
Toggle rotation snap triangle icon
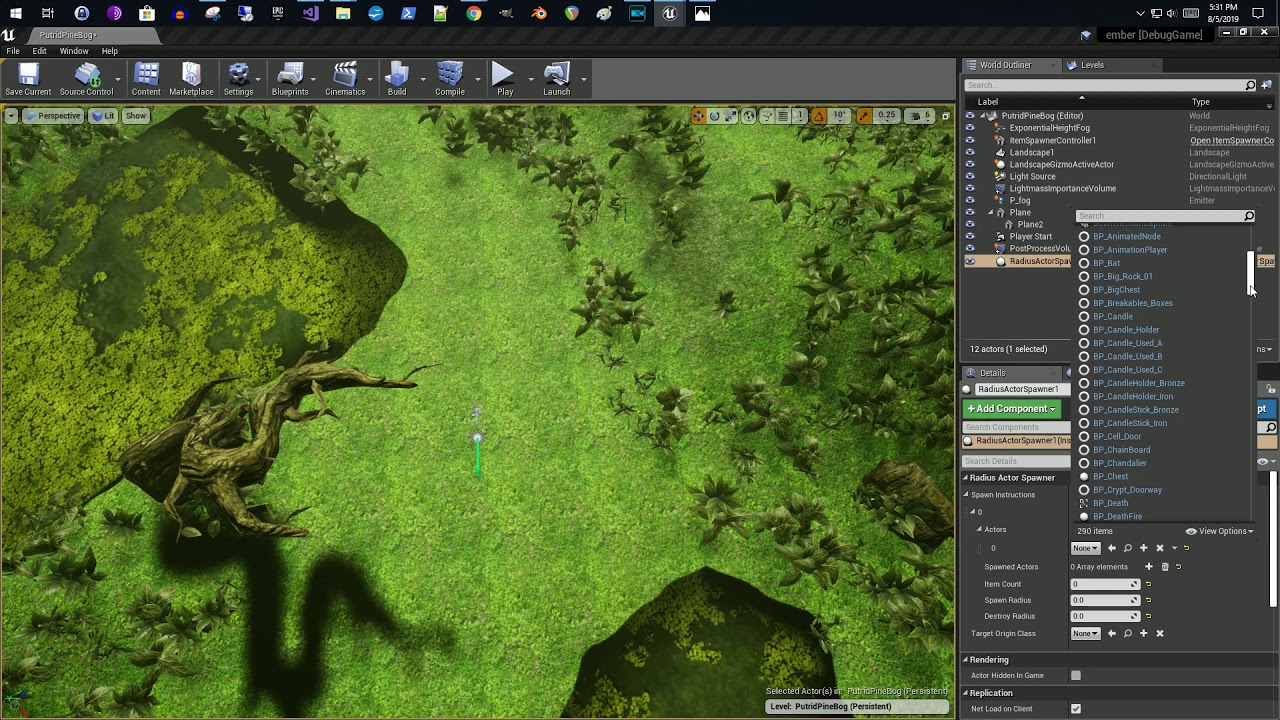(x=818, y=116)
